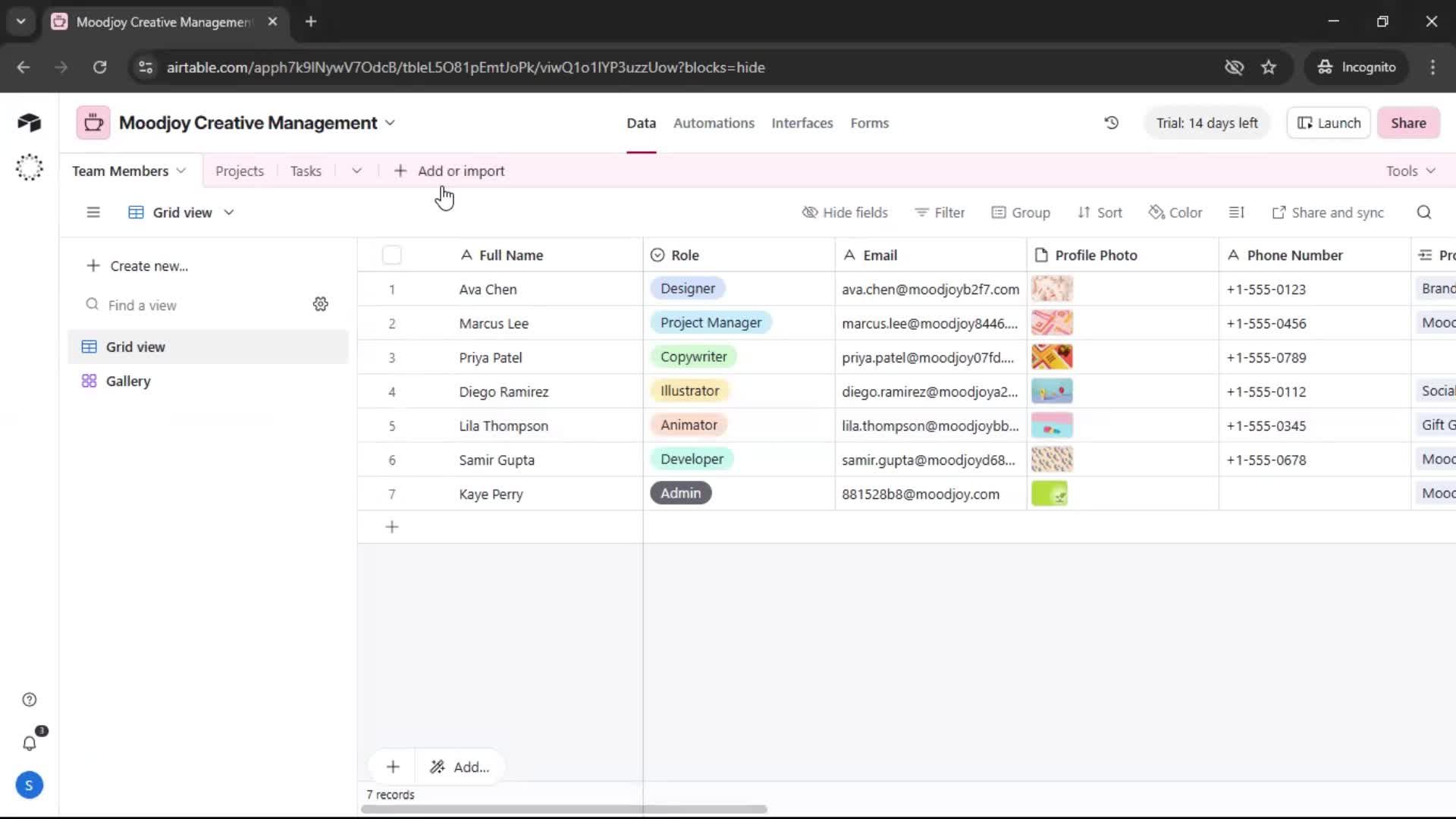Open the Color option
Viewport: 1456px width, 819px height.
pos(1175,212)
